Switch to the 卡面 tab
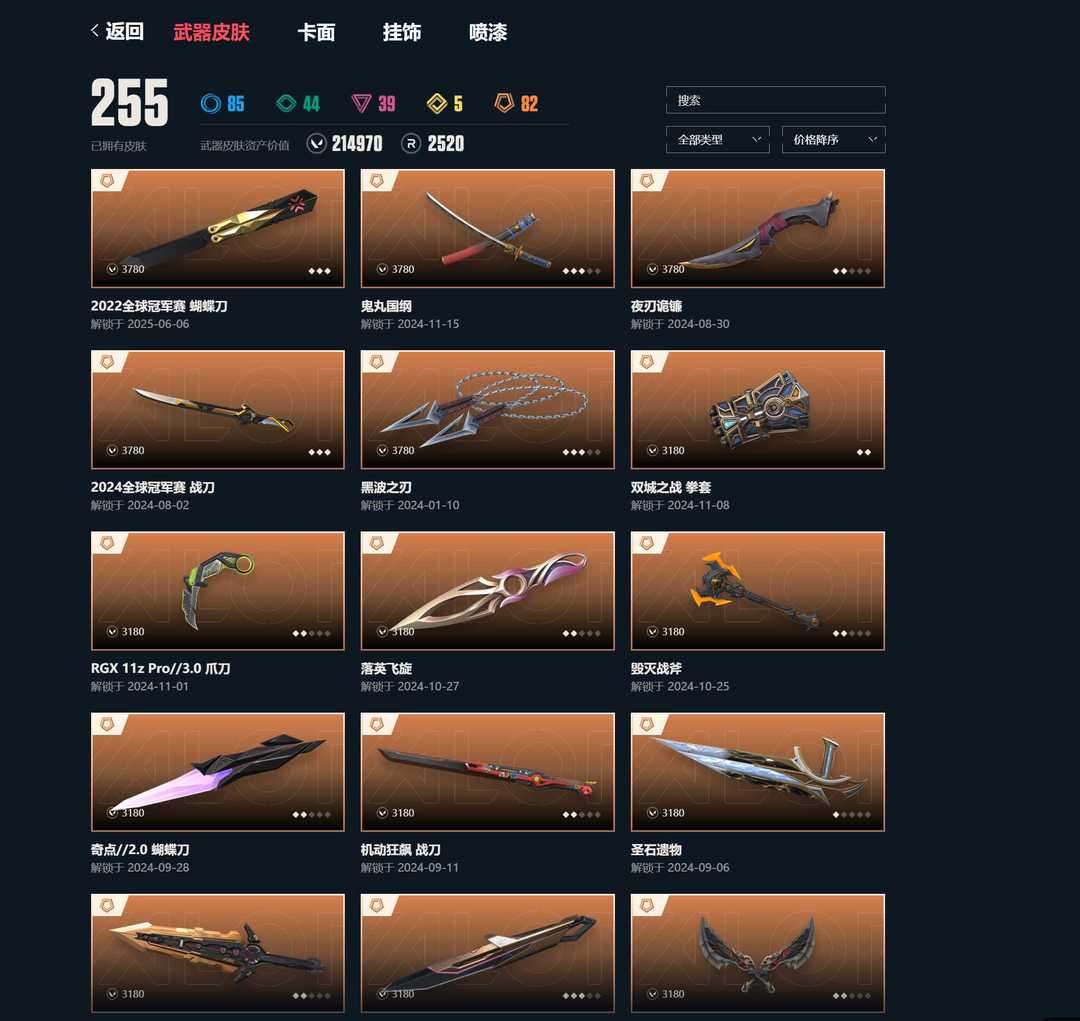The width and height of the screenshot is (1080, 1021). (x=316, y=32)
